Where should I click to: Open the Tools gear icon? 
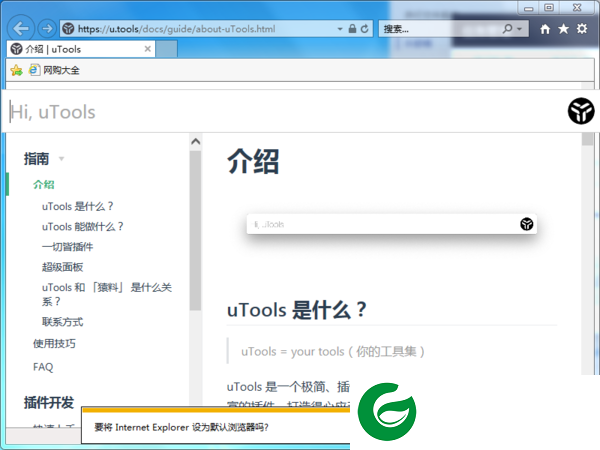click(582, 29)
